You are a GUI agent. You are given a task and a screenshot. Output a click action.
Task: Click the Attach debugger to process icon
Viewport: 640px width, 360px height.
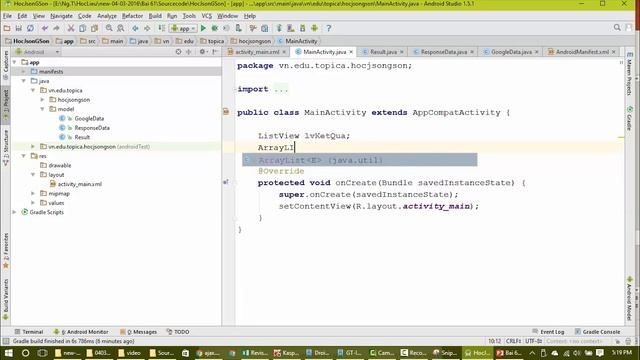[239, 28]
